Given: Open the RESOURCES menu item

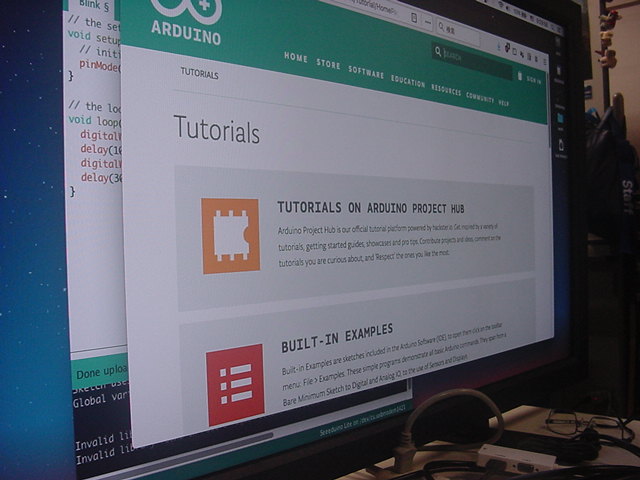Looking at the screenshot, I should tap(446, 90).
